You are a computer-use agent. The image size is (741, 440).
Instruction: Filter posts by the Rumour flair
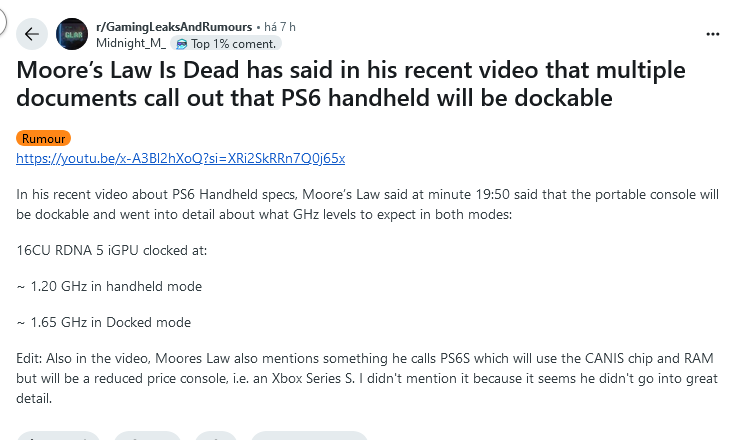click(x=43, y=138)
